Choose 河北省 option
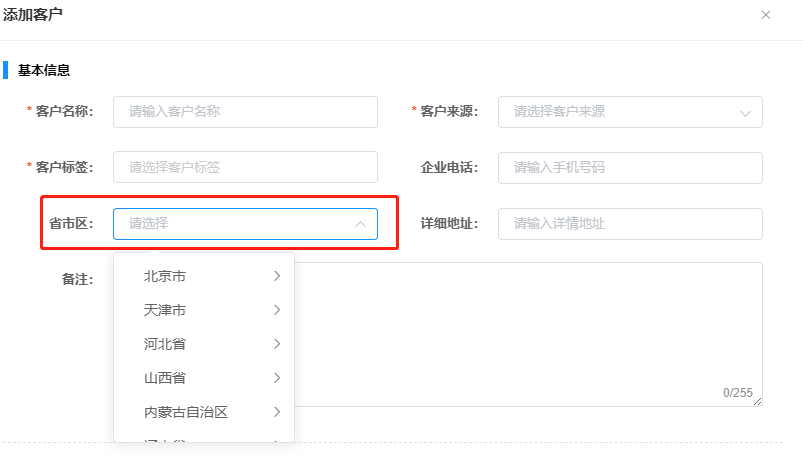Screen dimensions: 803x463 [204, 344]
